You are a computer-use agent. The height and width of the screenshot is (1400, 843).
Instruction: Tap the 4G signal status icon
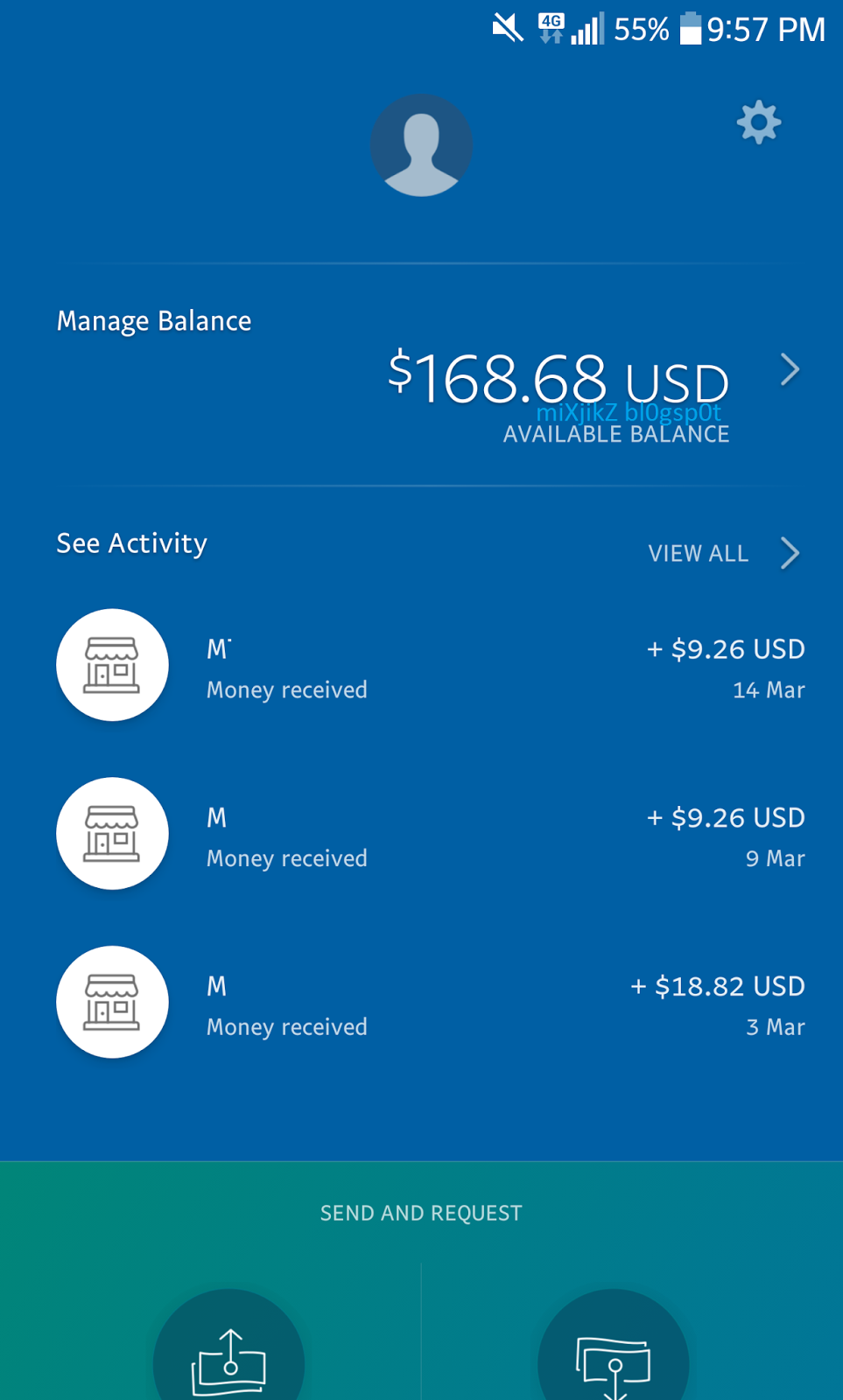(x=551, y=28)
